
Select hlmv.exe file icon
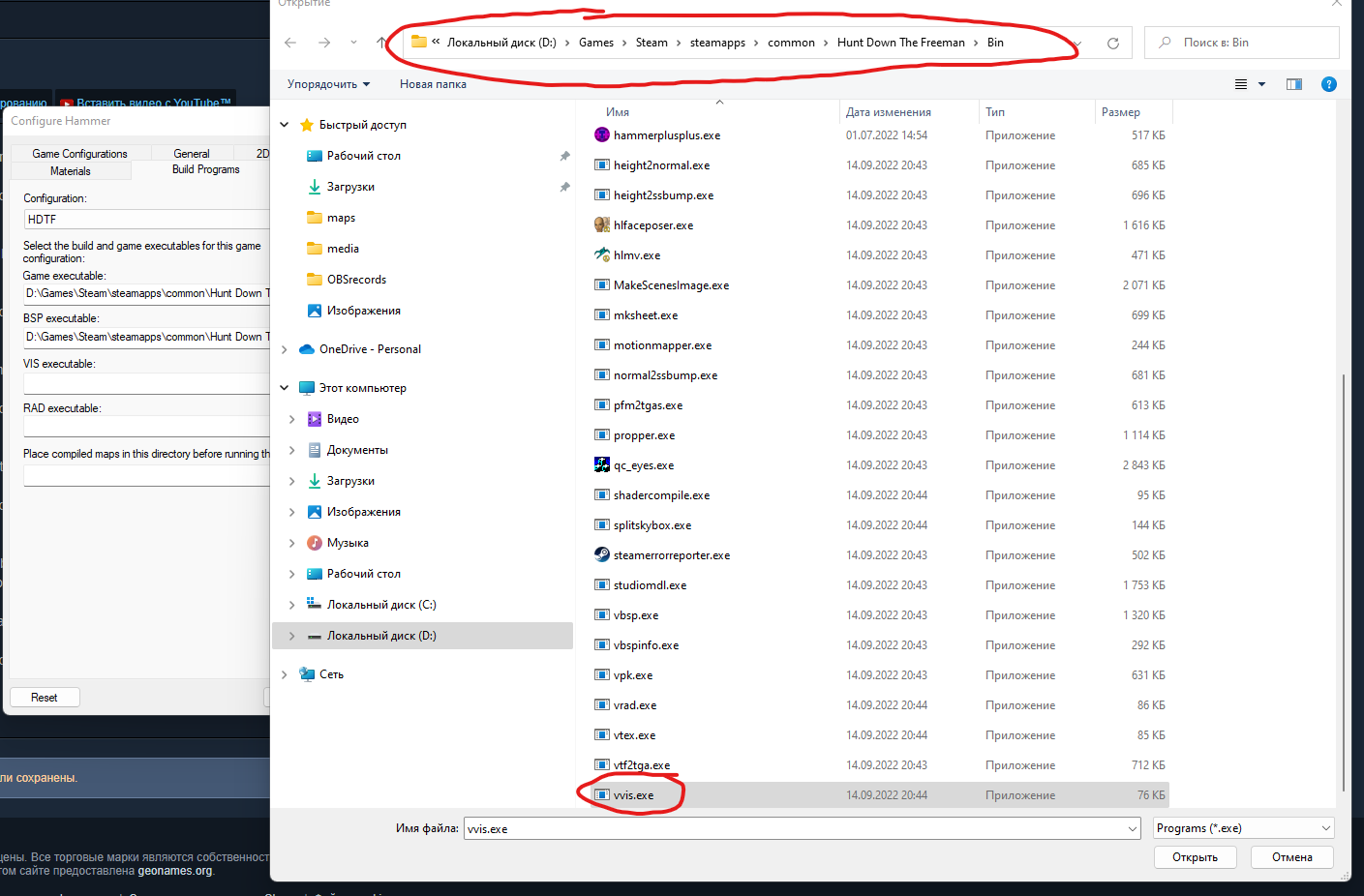(602, 255)
